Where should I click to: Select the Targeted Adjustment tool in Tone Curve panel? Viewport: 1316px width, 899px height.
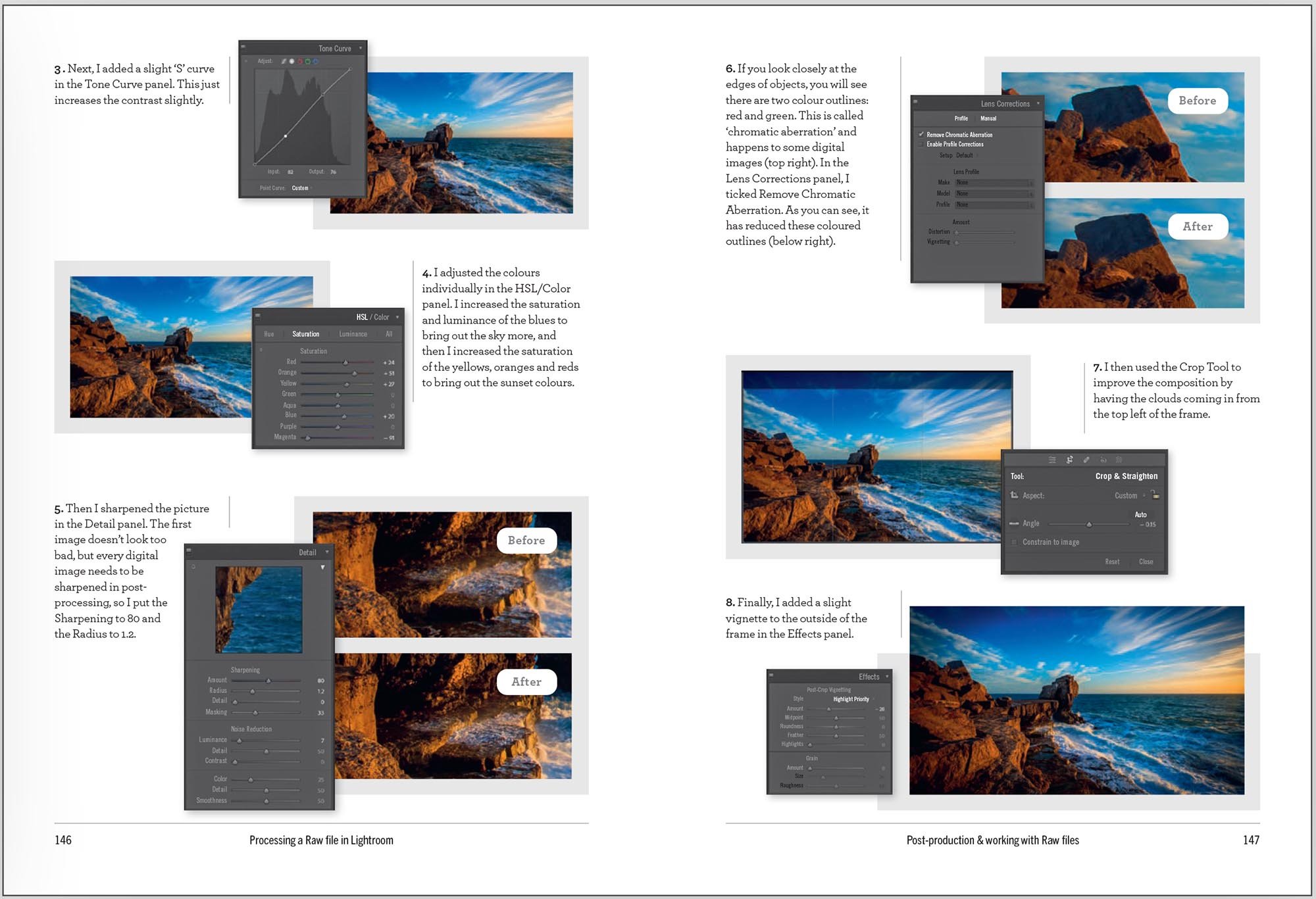[x=284, y=61]
